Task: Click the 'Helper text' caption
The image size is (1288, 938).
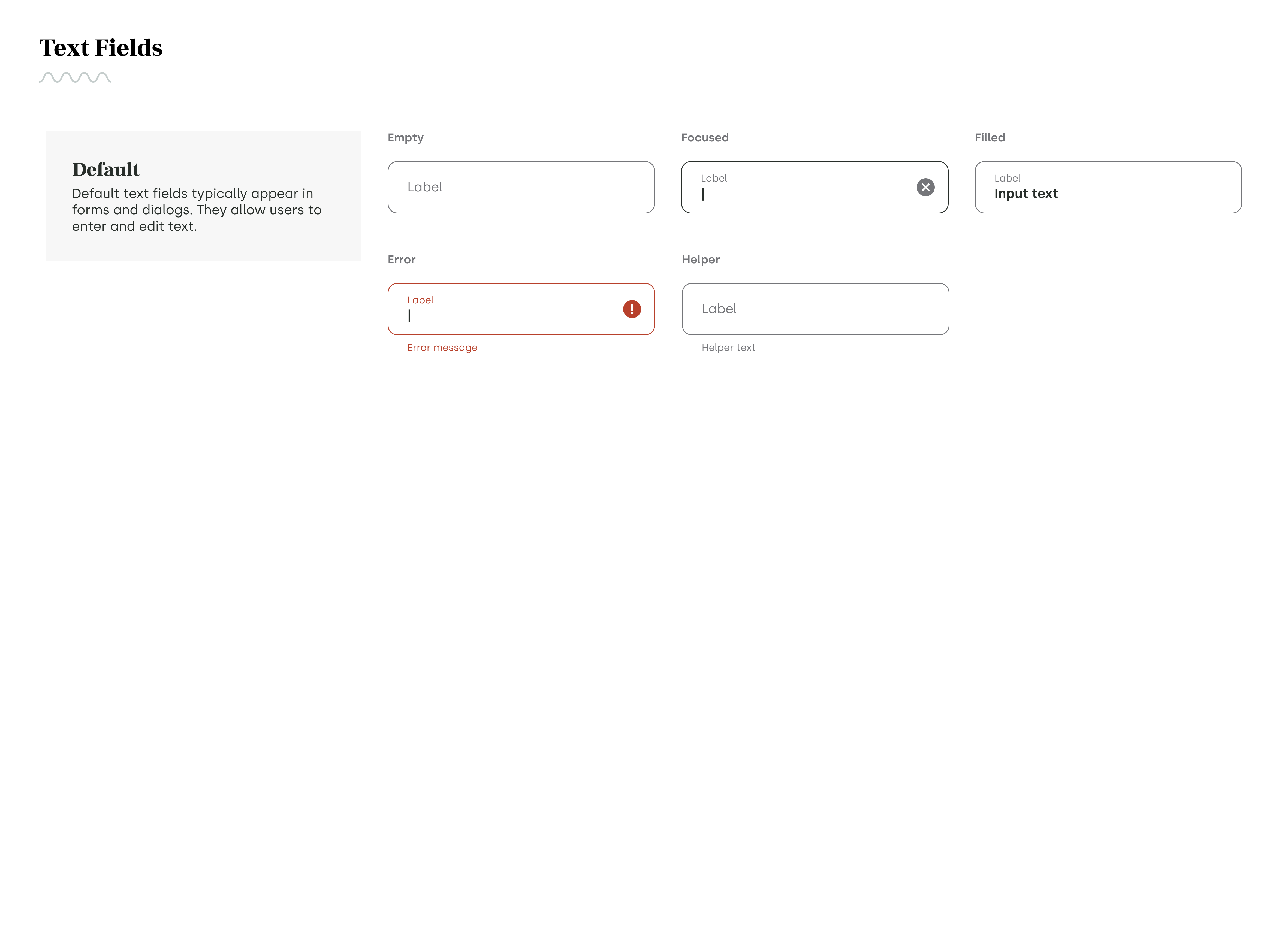Action: pos(728,348)
